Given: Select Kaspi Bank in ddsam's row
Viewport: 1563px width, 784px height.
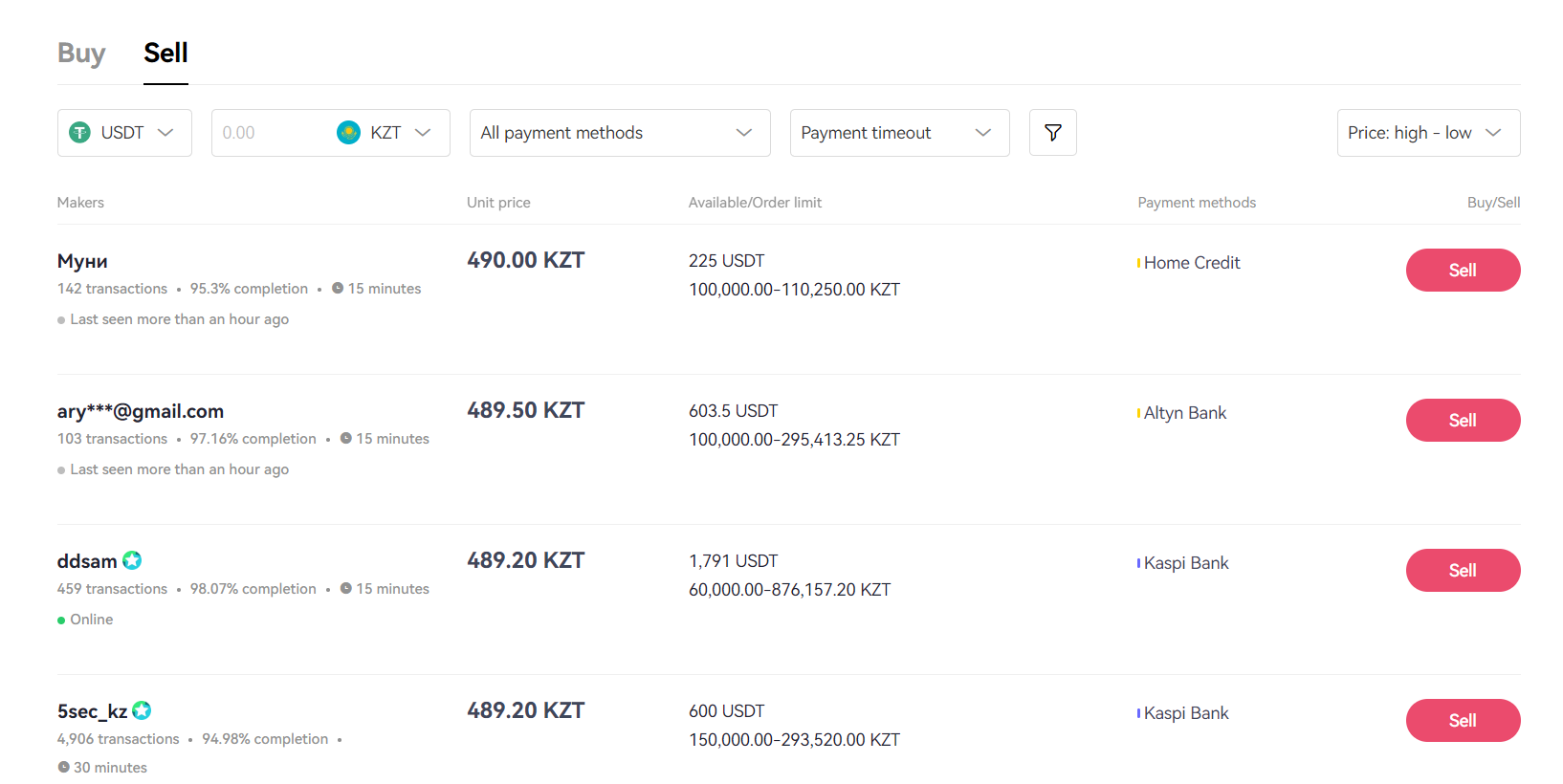Looking at the screenshot, I should coord(1186,563).
